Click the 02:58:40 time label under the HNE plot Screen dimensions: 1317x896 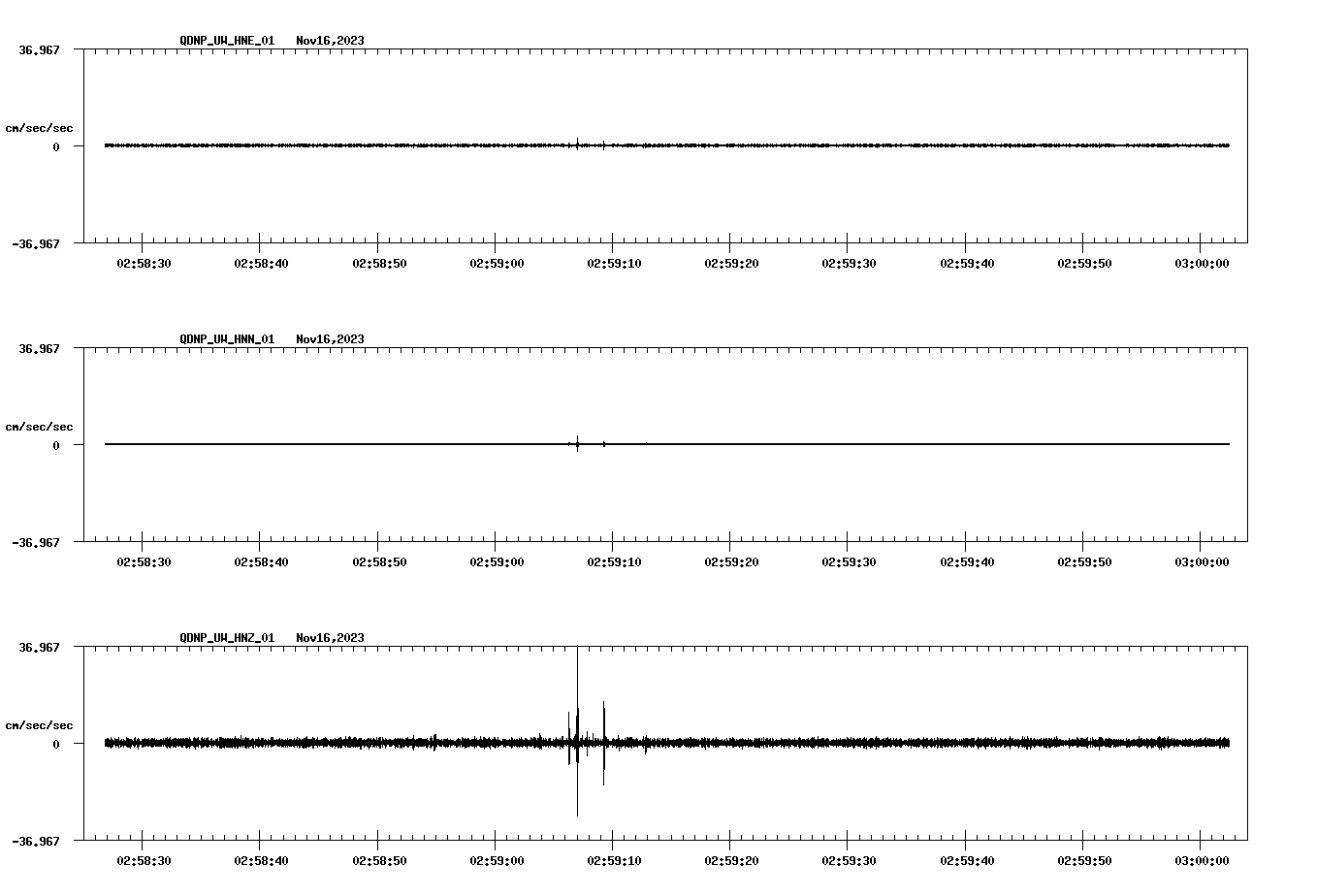pyautogui.click(x=261, y=263)
